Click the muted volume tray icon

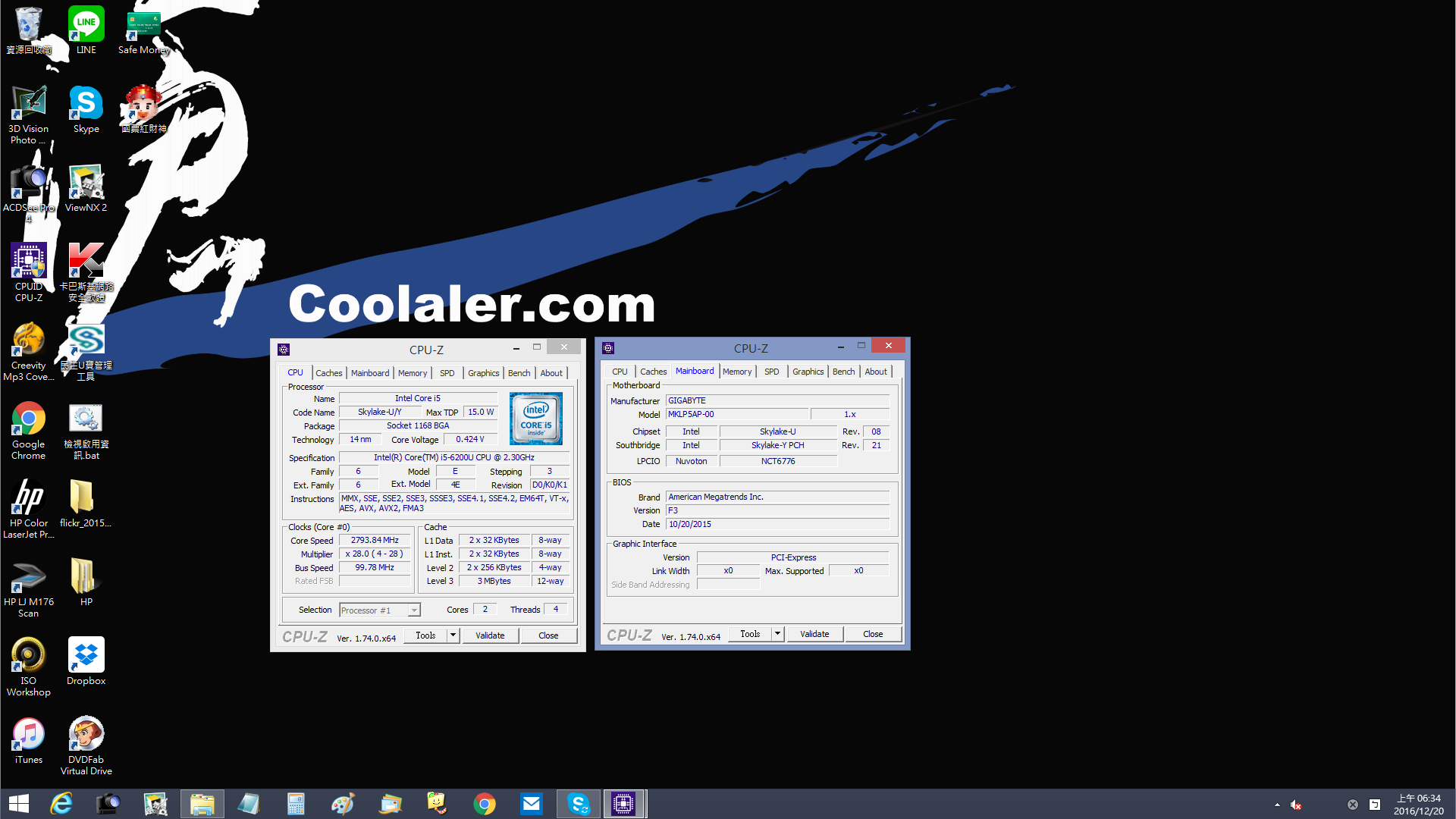(x=1296, y=805)
